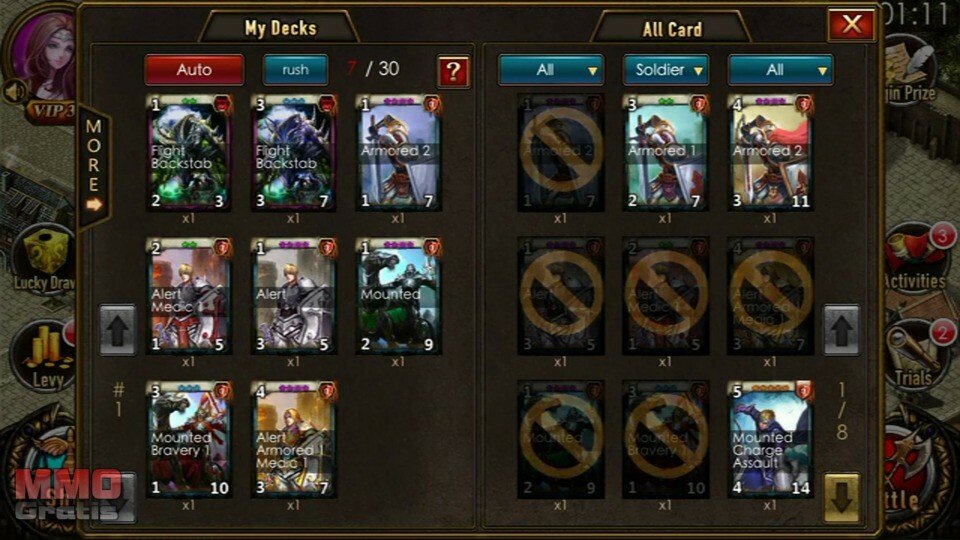Switch to the All Card tab
960x540 pixels.
click(672, 29)
